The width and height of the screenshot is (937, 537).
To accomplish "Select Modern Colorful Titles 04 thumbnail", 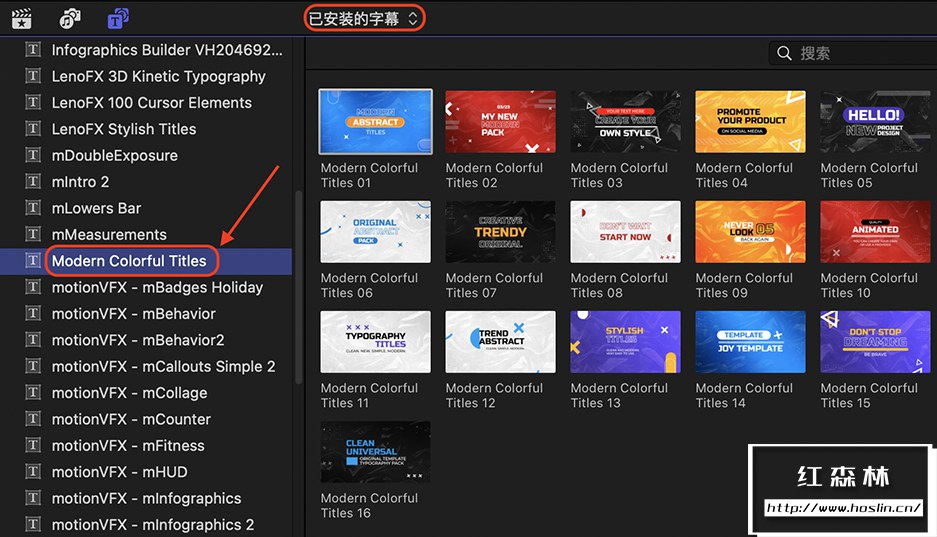I will point(750,122).
